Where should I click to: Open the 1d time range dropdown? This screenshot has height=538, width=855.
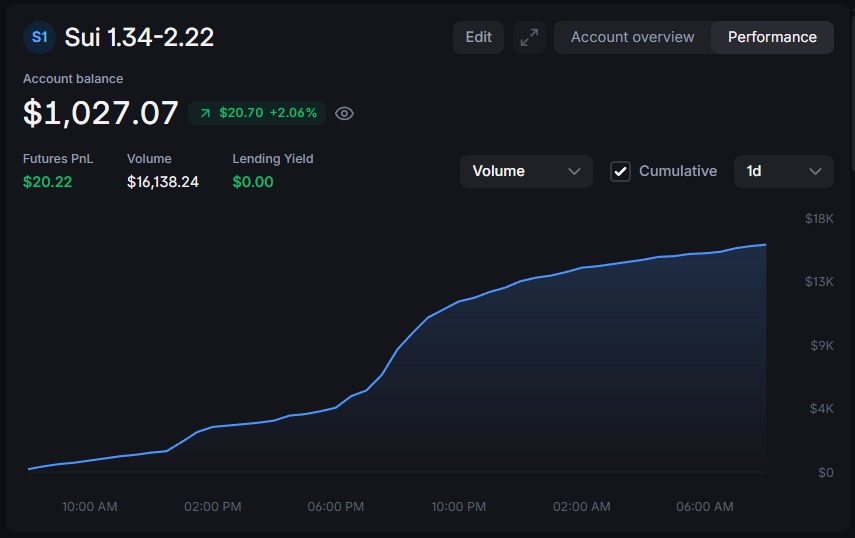pyautogui.click(x=784, y=171)
